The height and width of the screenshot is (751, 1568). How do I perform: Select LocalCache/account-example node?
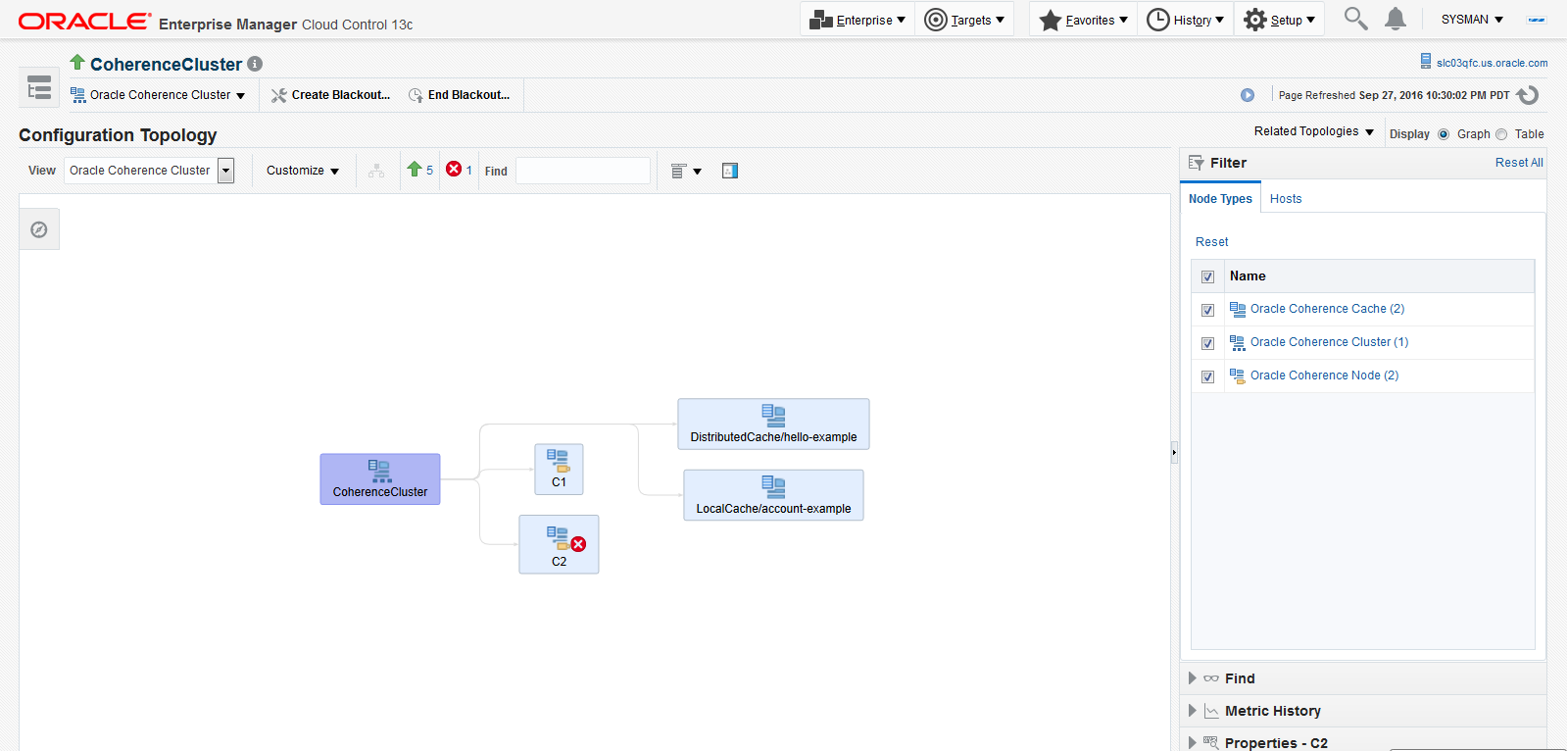[773, 495]
